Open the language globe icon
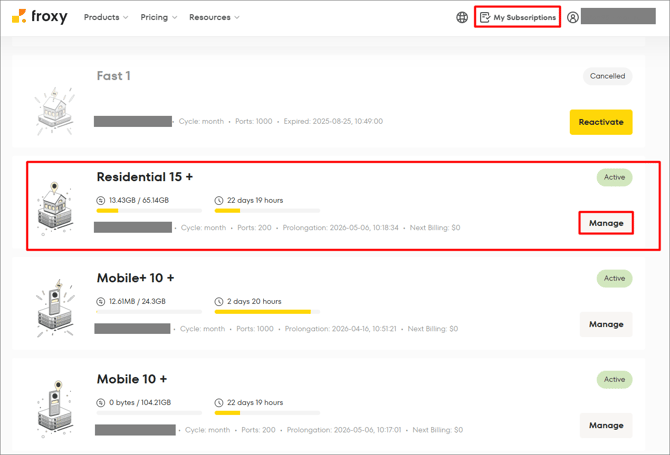Image resolution: width=670 pixels, height=455 pixels. click(x=462, y=17)
